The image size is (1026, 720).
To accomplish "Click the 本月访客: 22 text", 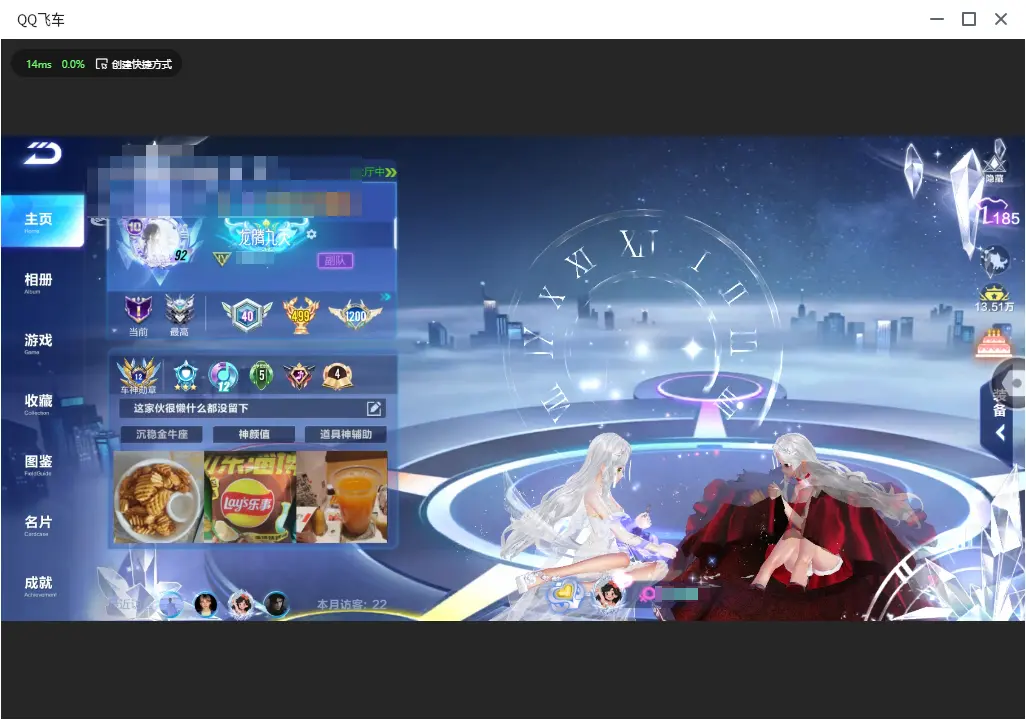I will click(x=351, y=604).
